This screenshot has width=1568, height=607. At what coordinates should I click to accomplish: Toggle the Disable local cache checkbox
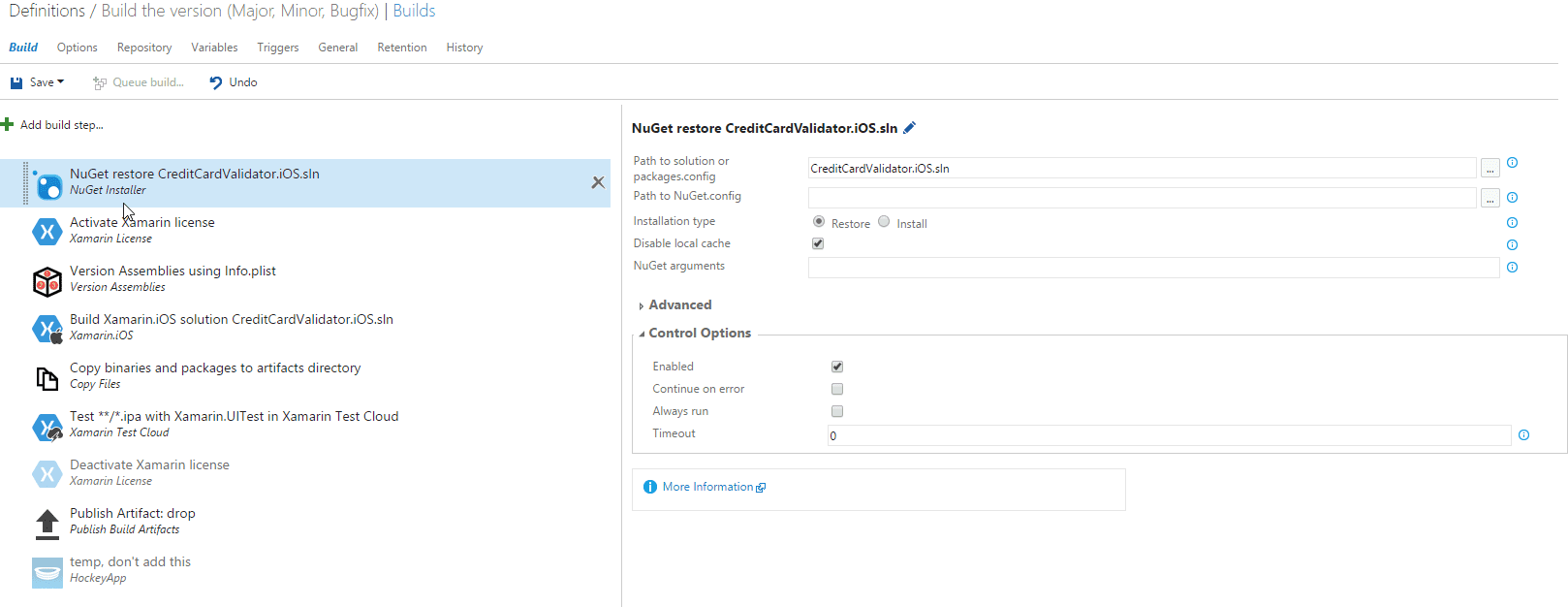[x=818, y=243]
